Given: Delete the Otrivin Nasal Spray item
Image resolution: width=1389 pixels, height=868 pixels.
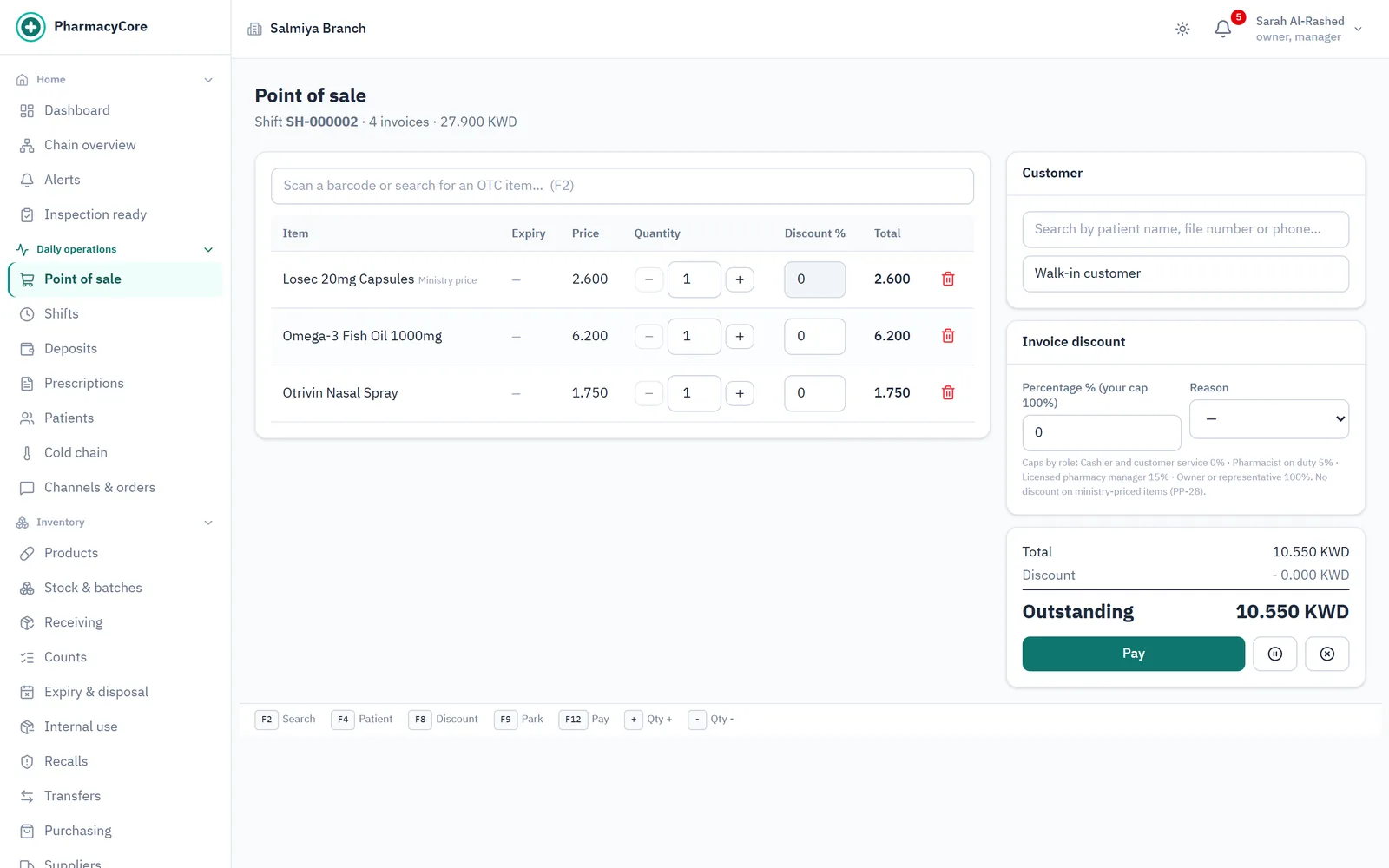Looking at the screenshot, I should click(x=948, y=392).
